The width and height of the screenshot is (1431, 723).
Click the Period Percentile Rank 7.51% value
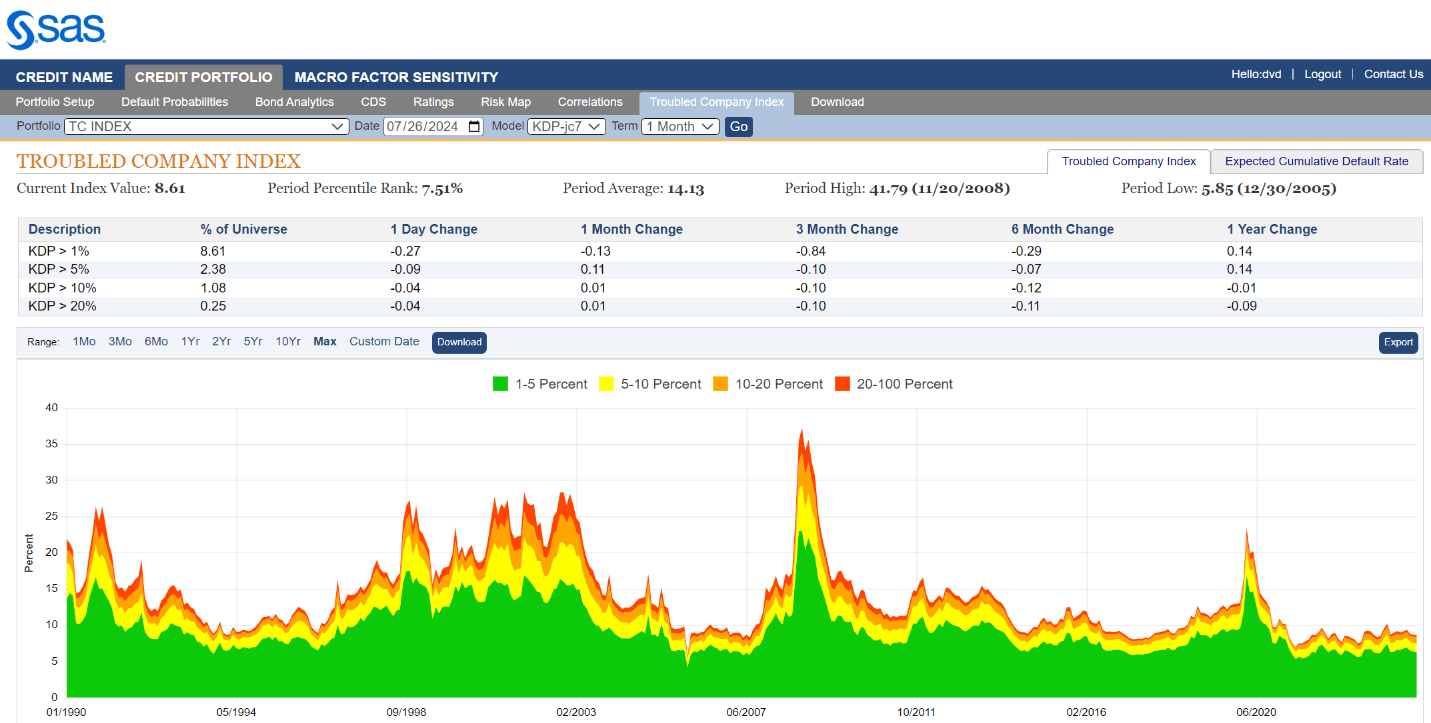click(x=442, y=188)
